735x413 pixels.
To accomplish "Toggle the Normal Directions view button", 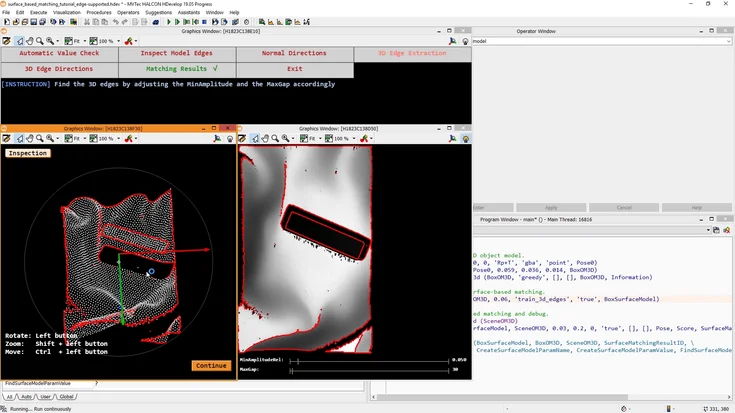I will point(294,53).
